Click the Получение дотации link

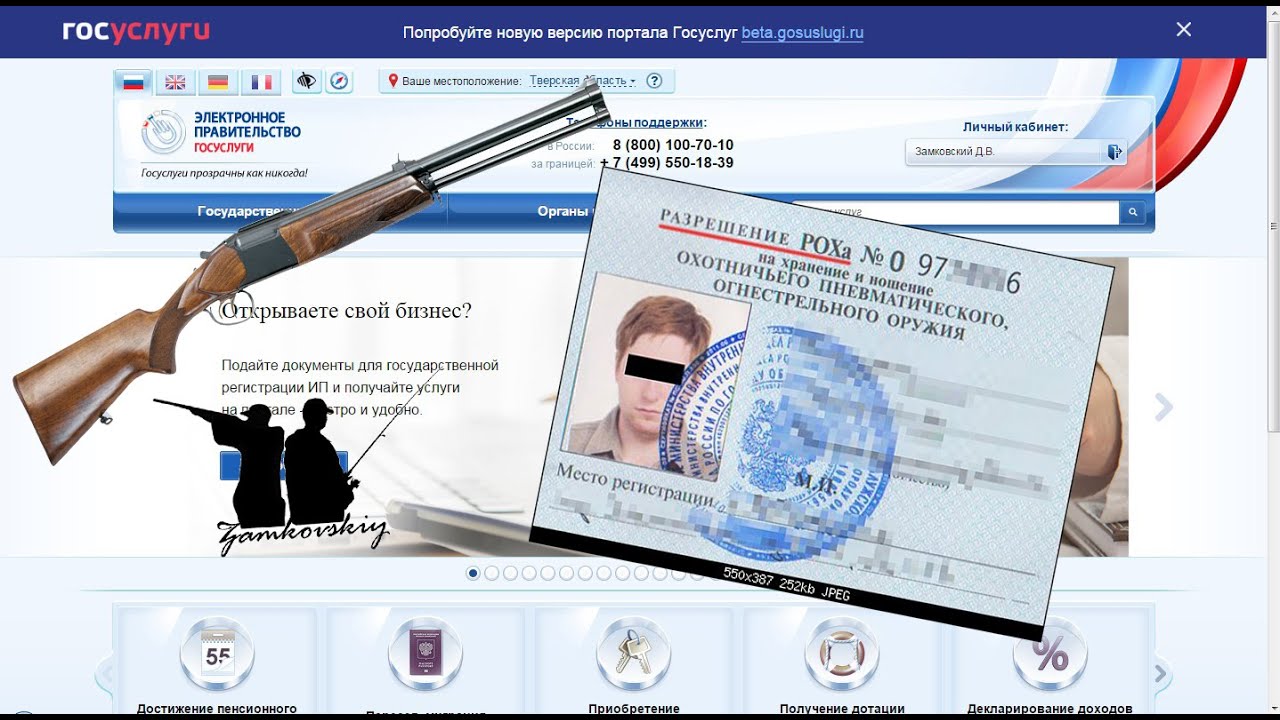(x=842, y=709)
